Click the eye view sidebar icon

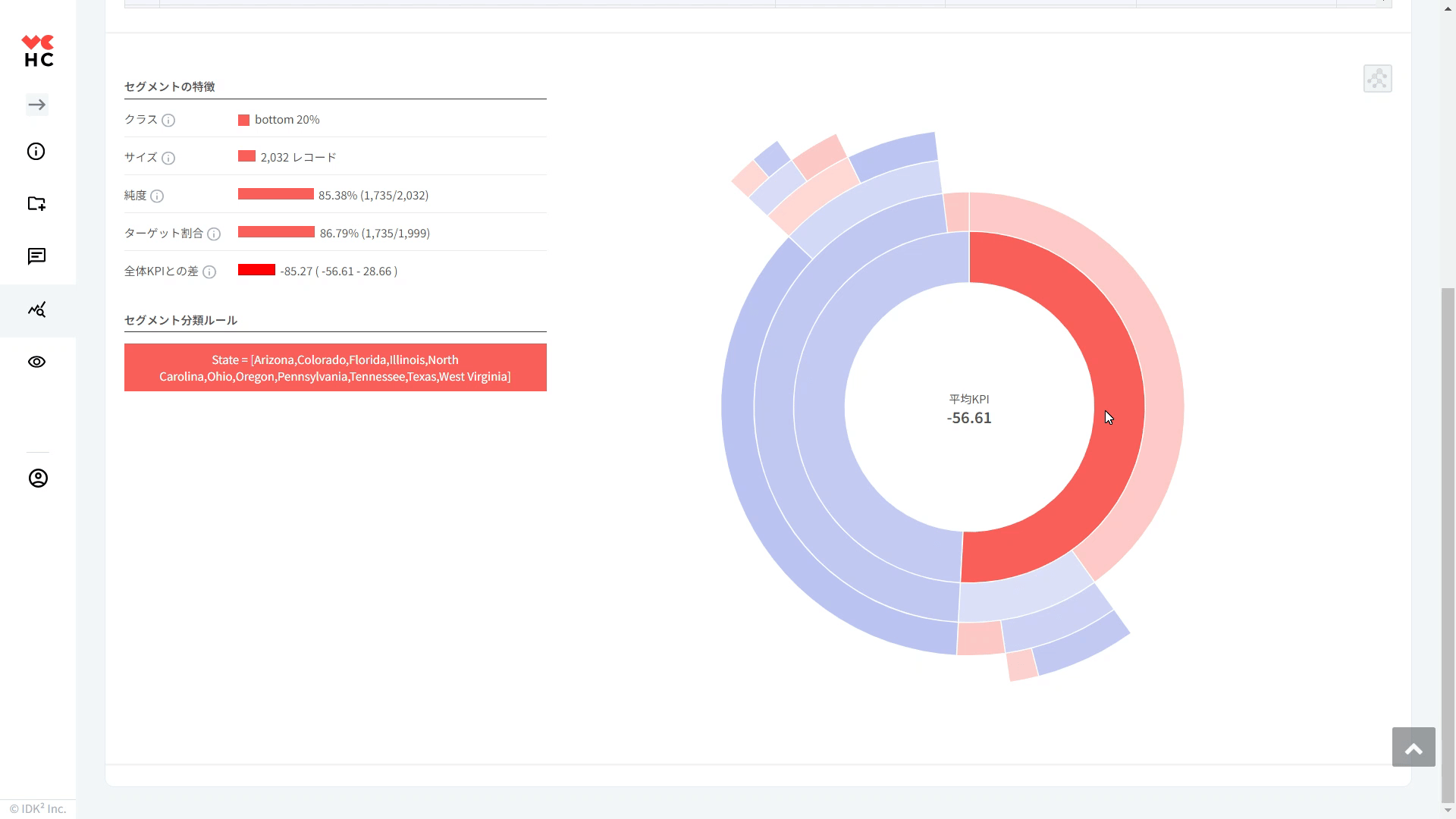tap(36, 362)
